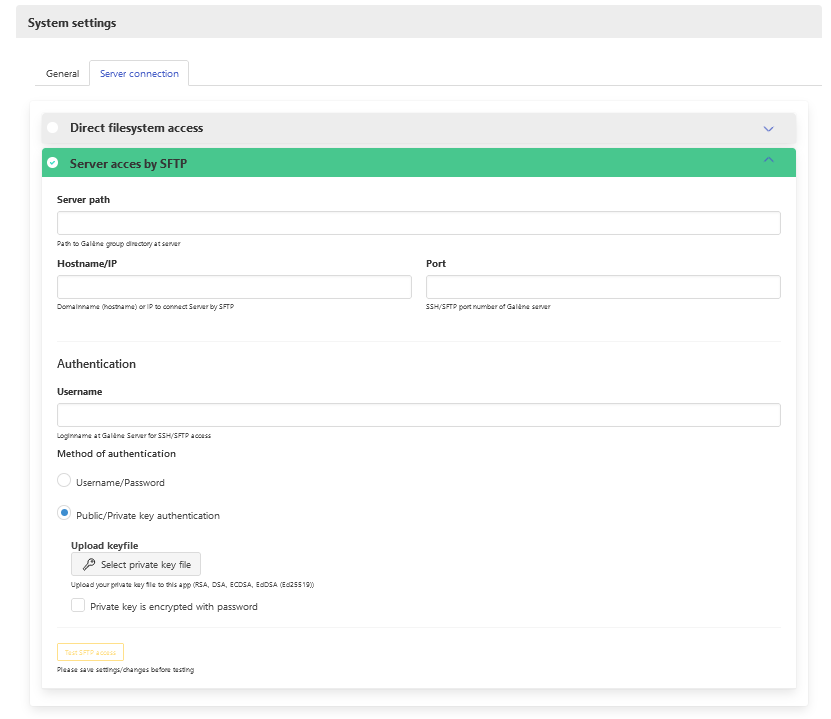Click the 'Loginname at Galène Server' hint
This screenshot has height=719, width=831.
[x=134, y=436]
